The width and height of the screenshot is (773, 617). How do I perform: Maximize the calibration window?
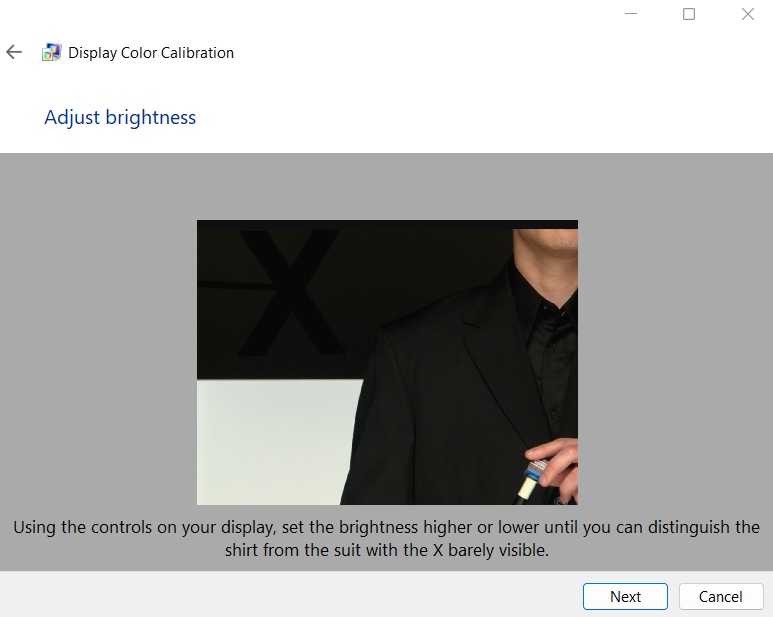pyautogui.click(x=689, y=14)
